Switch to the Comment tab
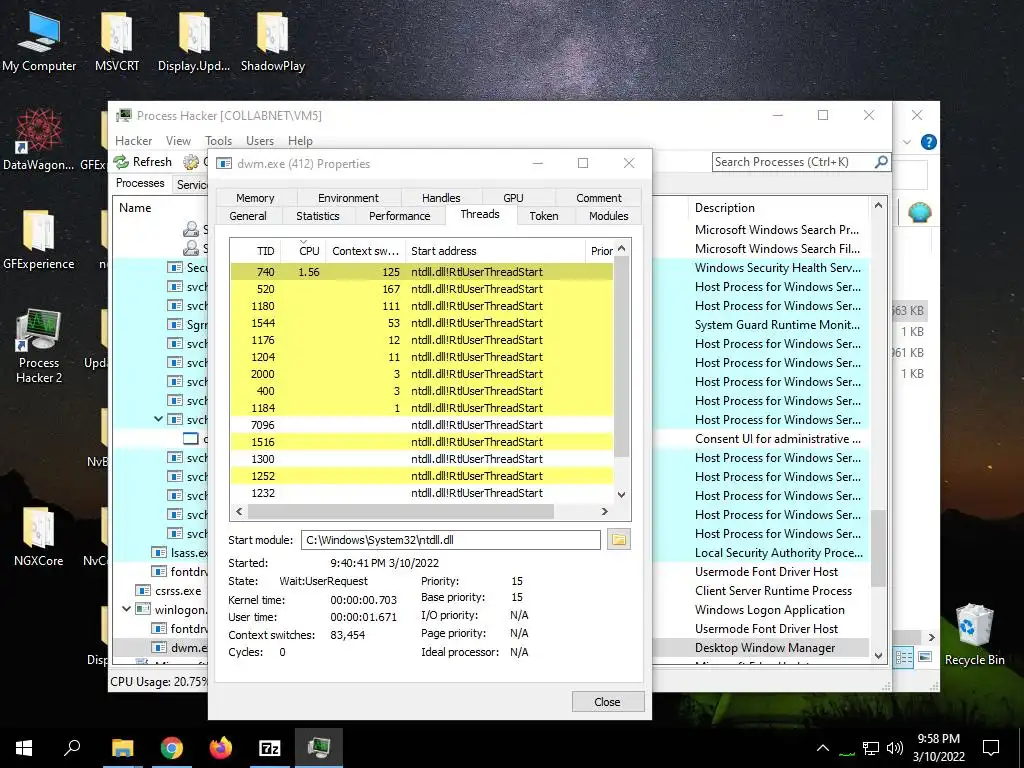1024x768 pixels. click(x=599, y=198)
